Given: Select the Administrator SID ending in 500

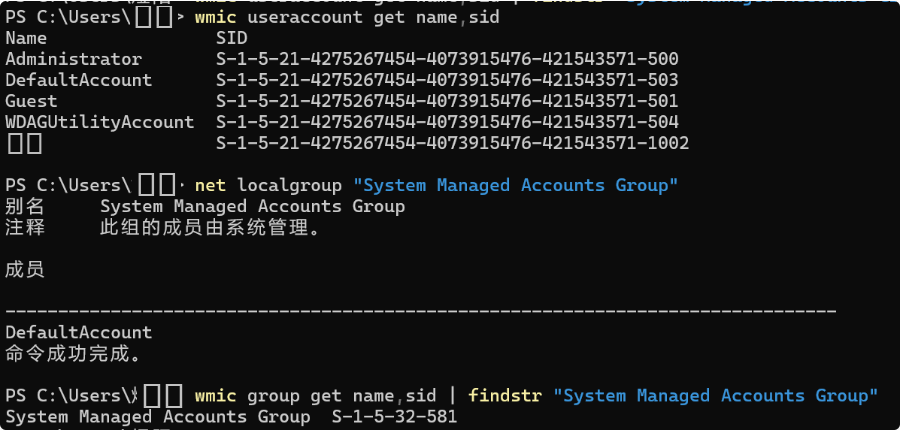Looking at the screenshot, I should click(447, 59).
